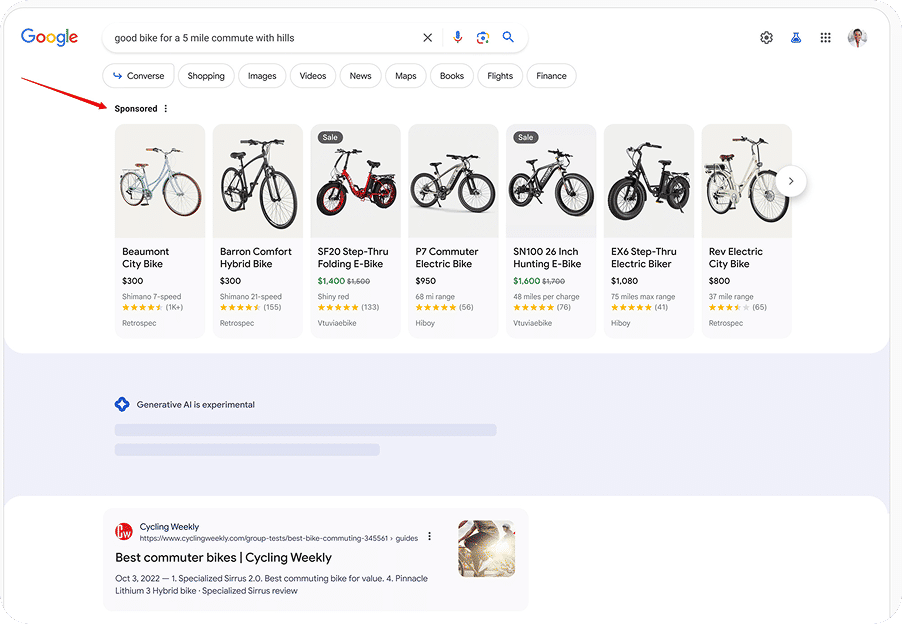Click the Sponsored label text

136,109
